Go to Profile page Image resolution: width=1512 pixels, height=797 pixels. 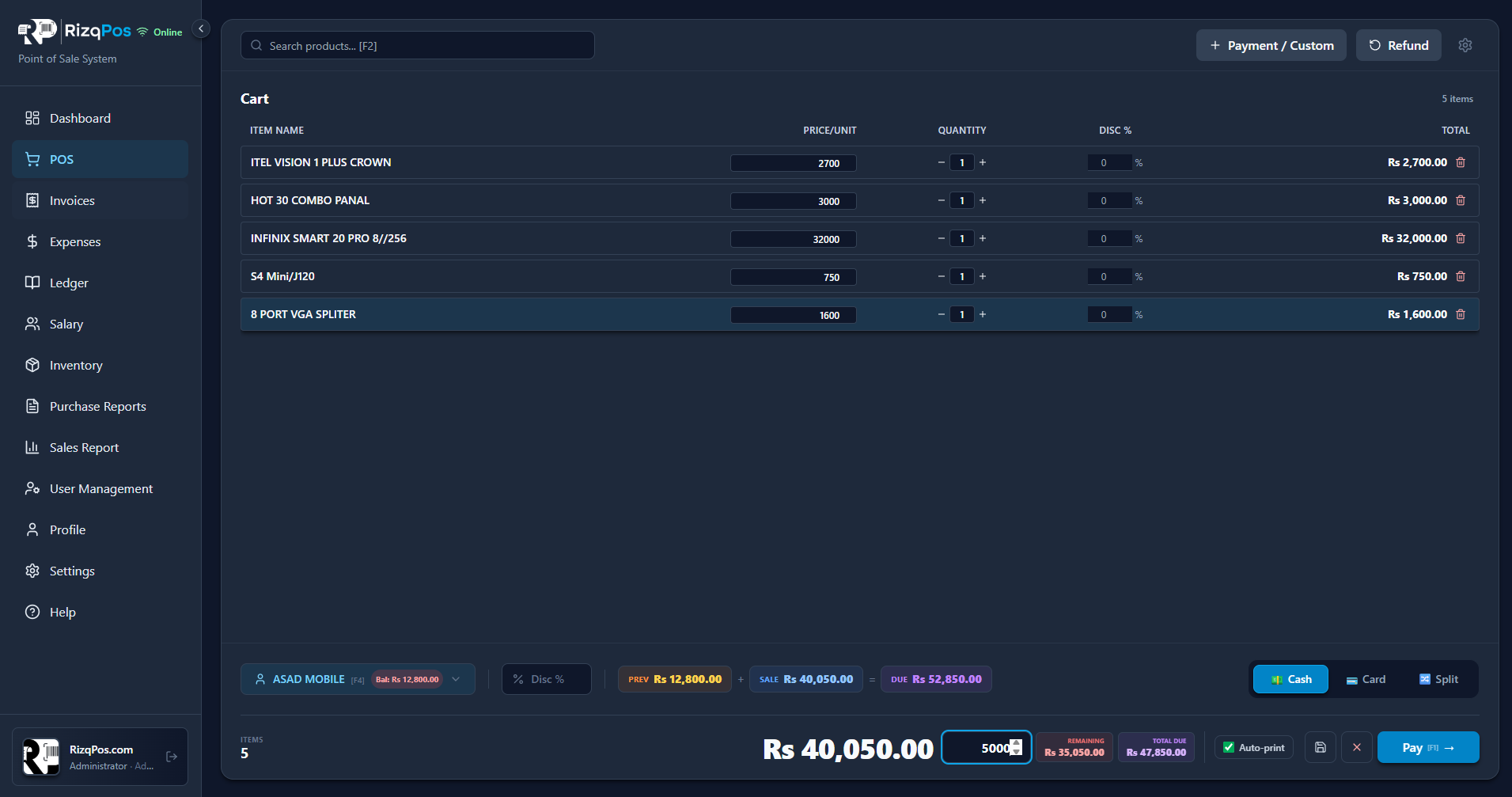click(100, 529)
